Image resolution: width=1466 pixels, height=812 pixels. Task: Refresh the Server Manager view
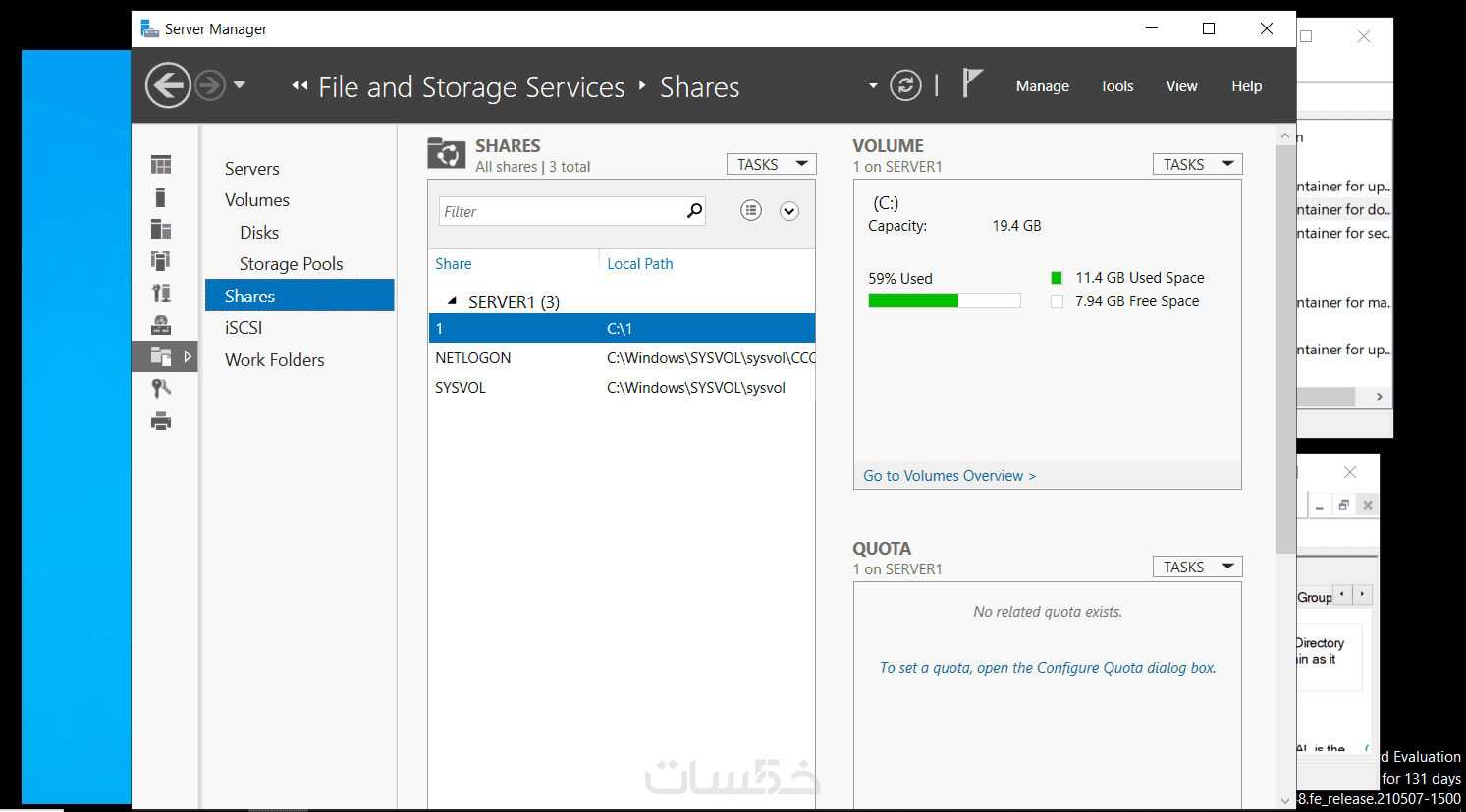905,86
